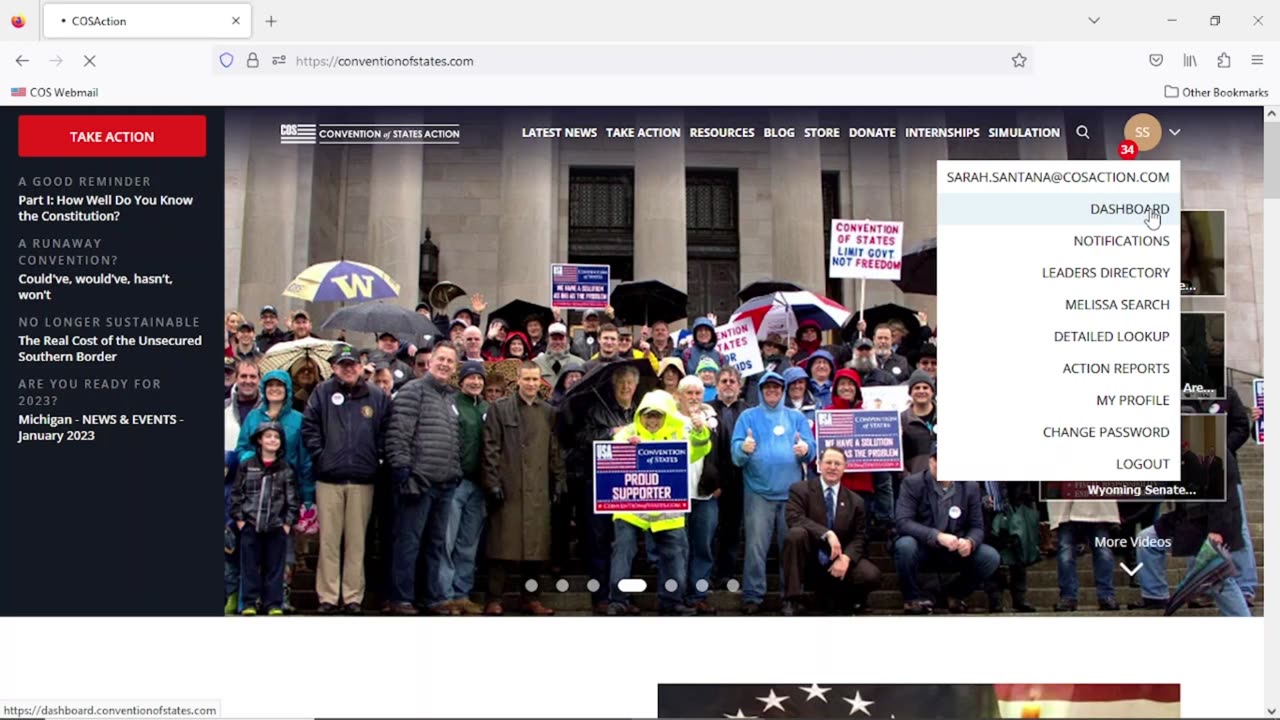This screenshot has height=720, width=1280.
Task: Open DONATE navigation item
Action: [872, 133]
